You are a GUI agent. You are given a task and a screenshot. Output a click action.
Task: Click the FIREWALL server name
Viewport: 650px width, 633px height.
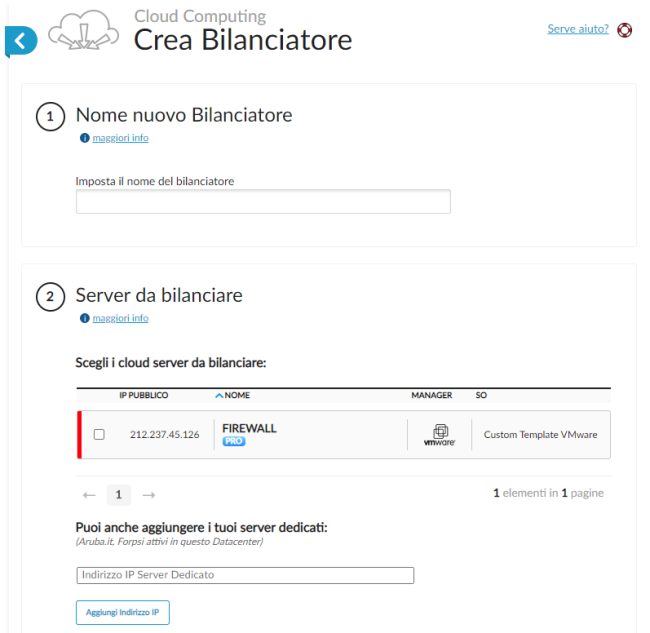pyautogui.click(x=249, y=428)
